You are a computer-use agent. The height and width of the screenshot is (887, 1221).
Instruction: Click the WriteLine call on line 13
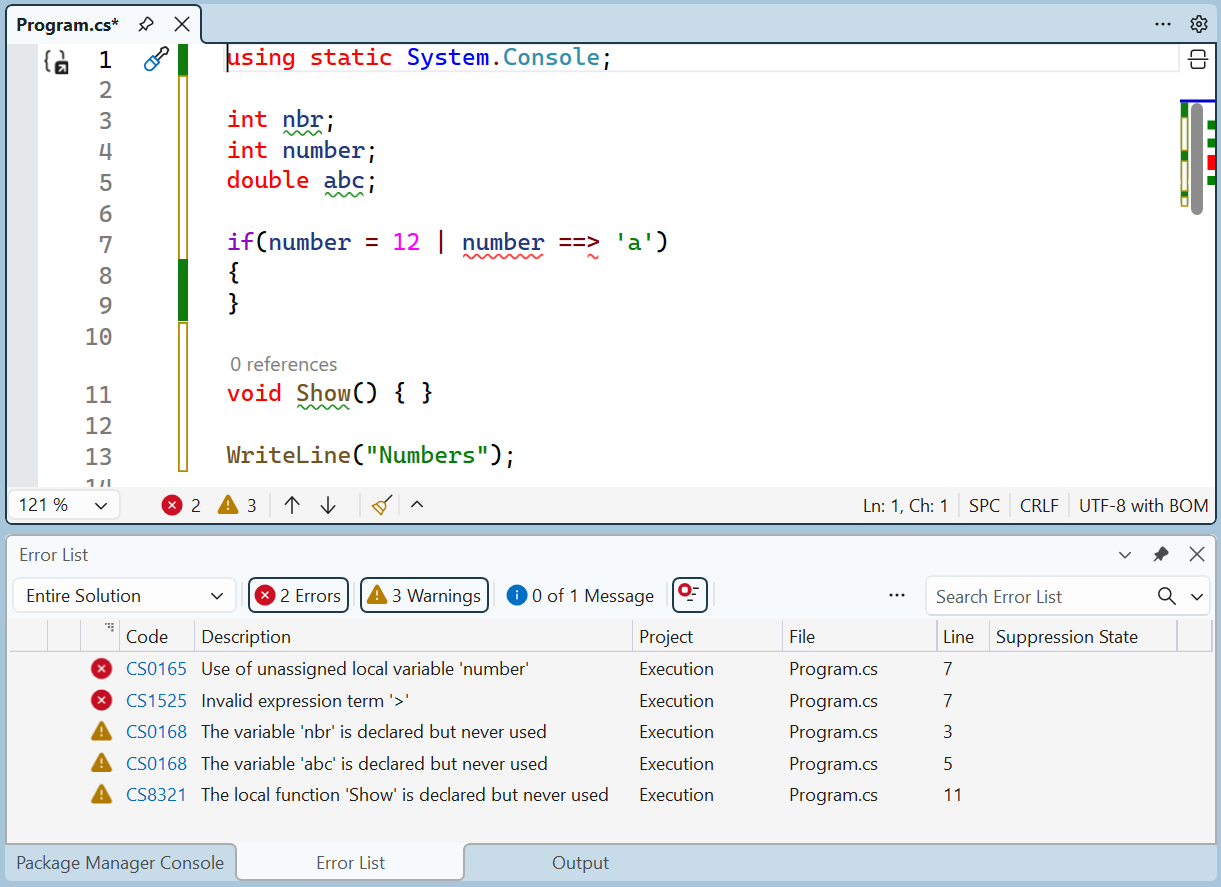tap(288, 456)
